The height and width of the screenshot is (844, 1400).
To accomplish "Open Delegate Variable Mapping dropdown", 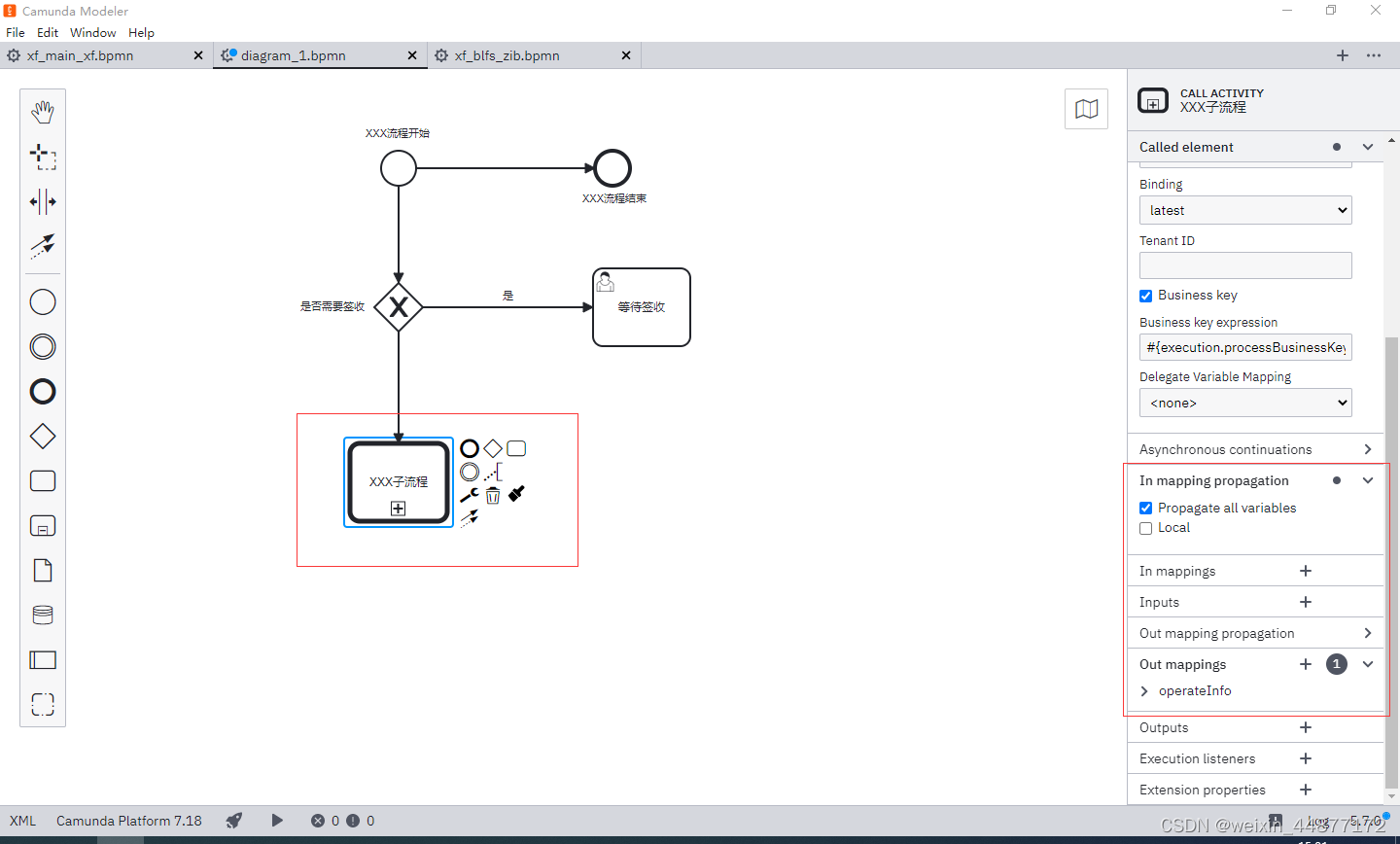I will (x=1245, y=403).
